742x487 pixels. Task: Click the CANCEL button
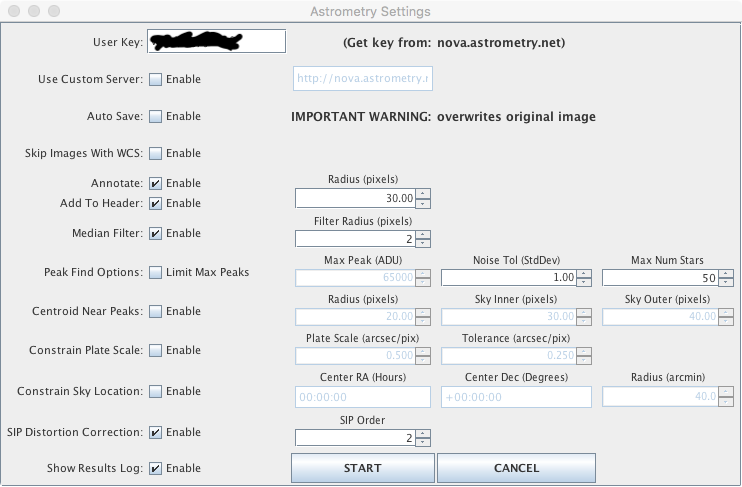pos(516,468)
